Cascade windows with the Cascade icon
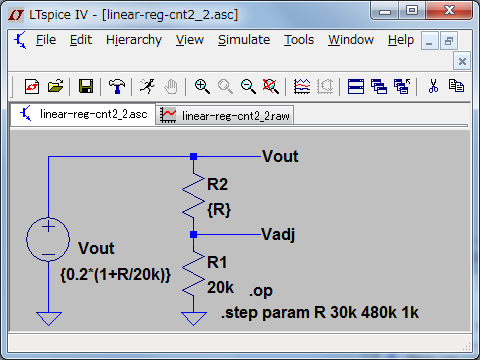The height and width of the screenshot is (360, 480). point(379,87)
